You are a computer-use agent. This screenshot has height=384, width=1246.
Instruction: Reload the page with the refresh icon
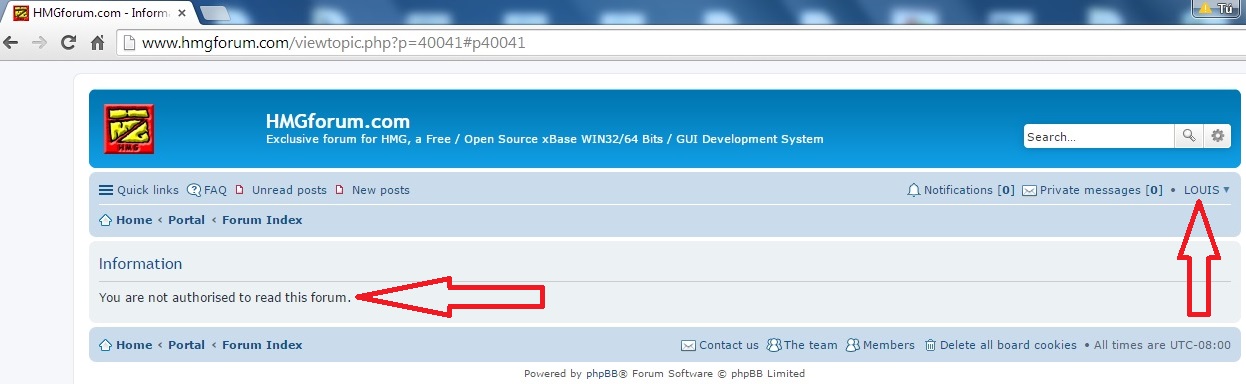coord(69,43)
